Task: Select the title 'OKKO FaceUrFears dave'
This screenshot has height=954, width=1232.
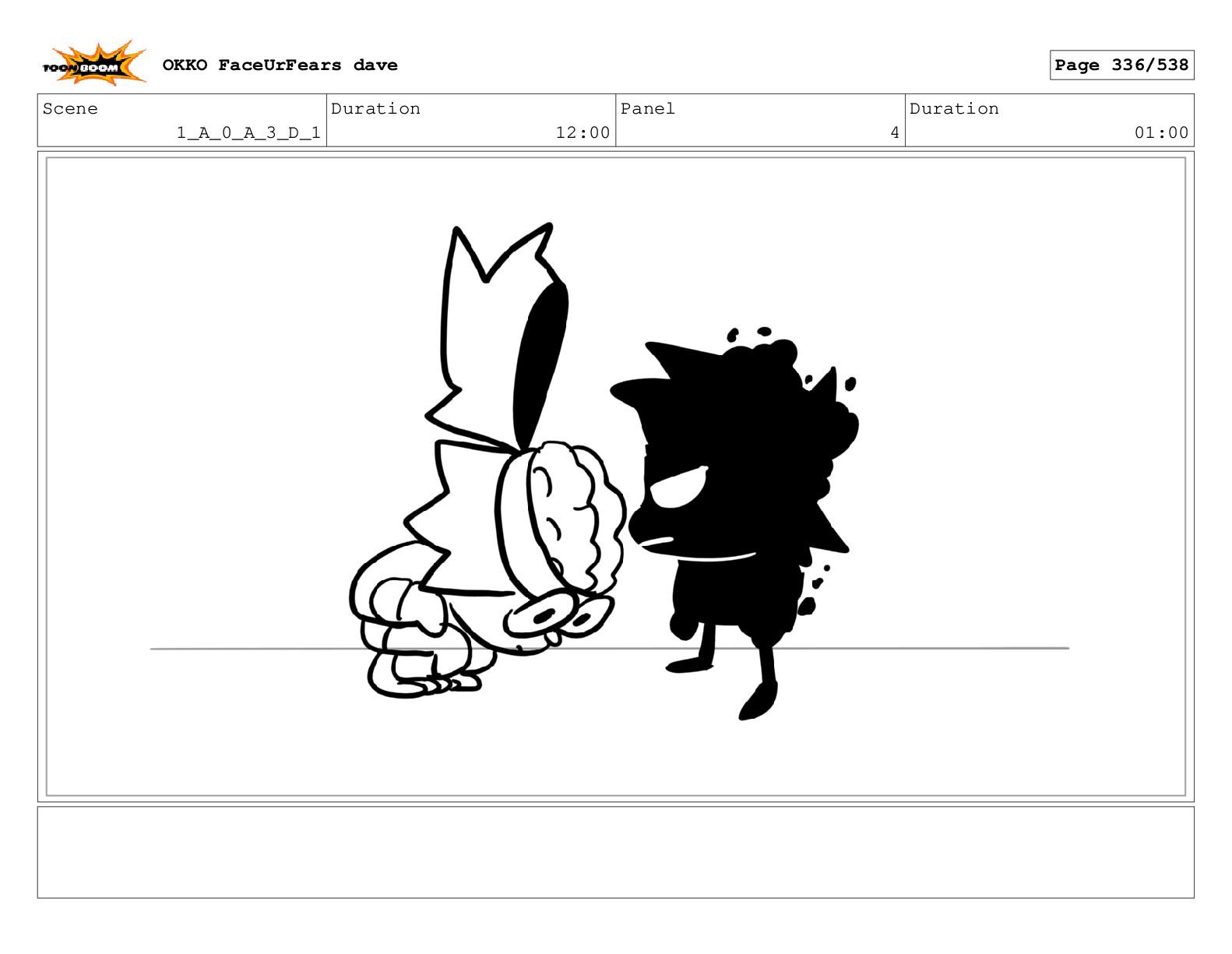Action: (280, 65)
